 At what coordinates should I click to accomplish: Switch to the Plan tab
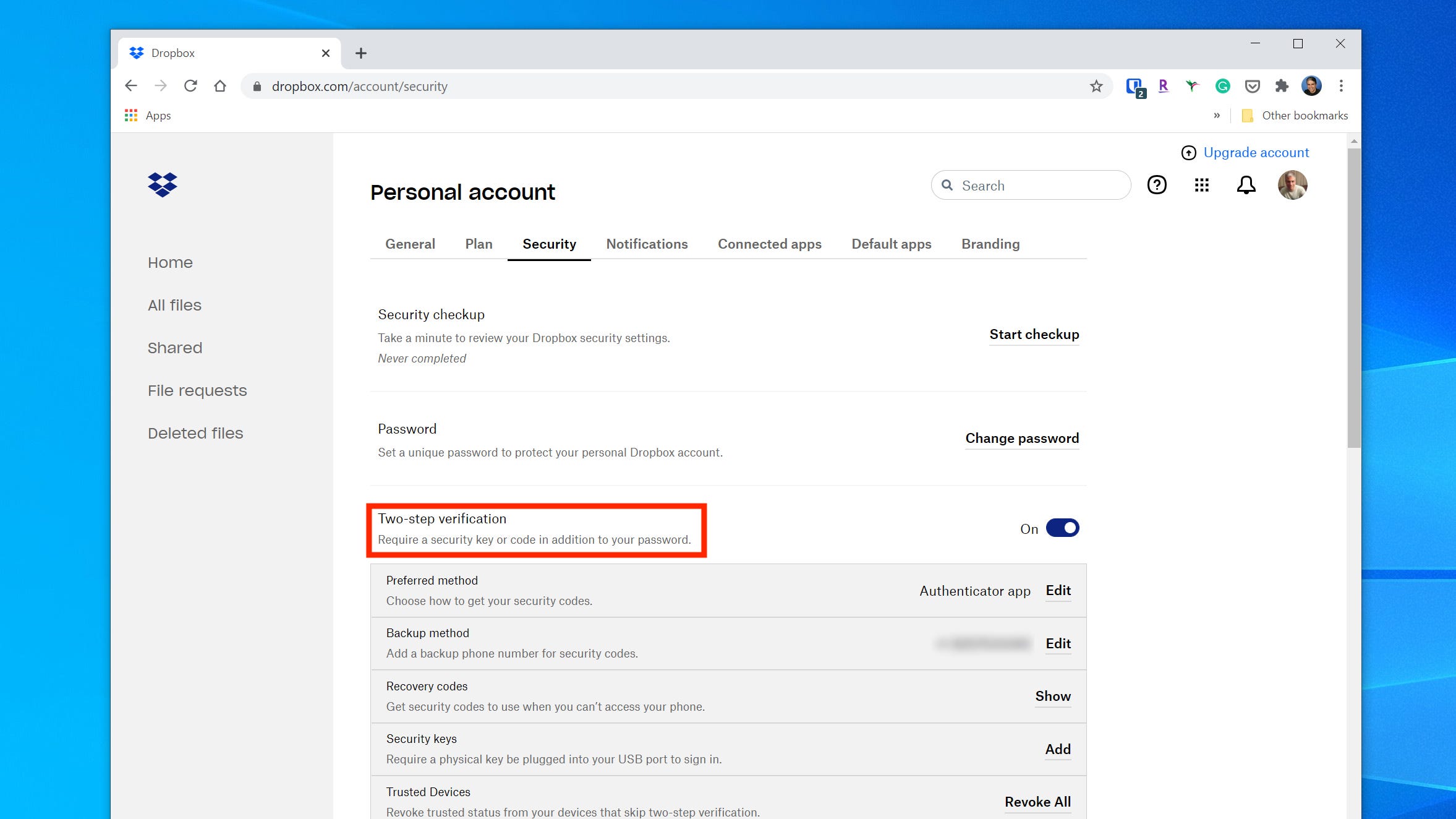click(479, 244)
